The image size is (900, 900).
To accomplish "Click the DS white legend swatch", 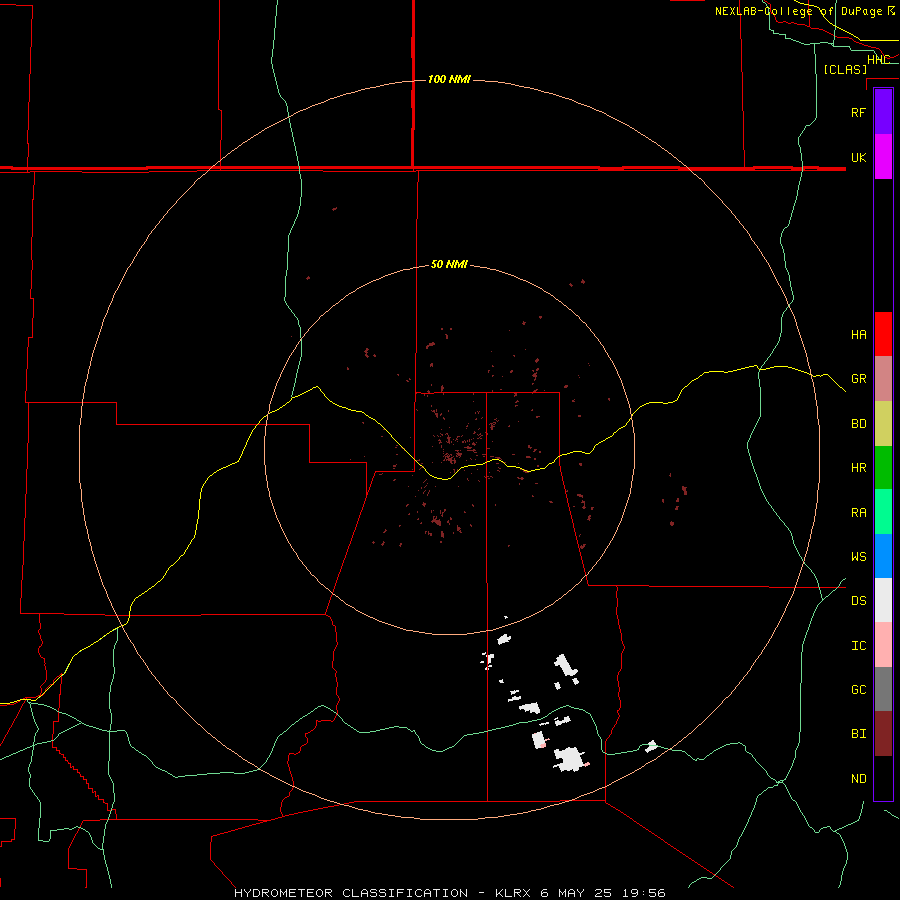I will [883, 600].
